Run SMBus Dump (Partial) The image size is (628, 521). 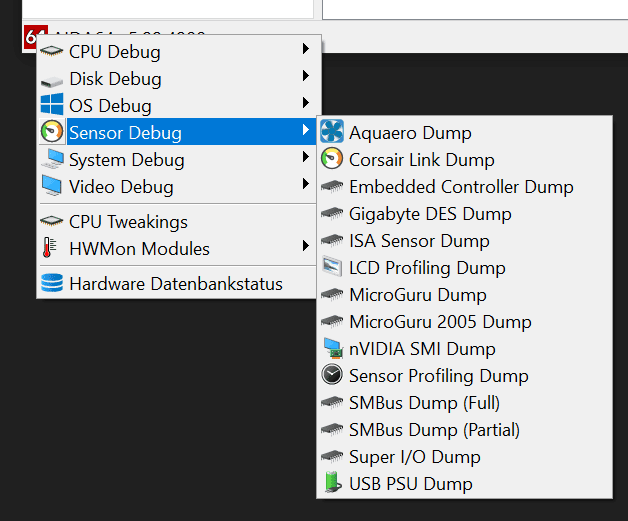(465, 430)
